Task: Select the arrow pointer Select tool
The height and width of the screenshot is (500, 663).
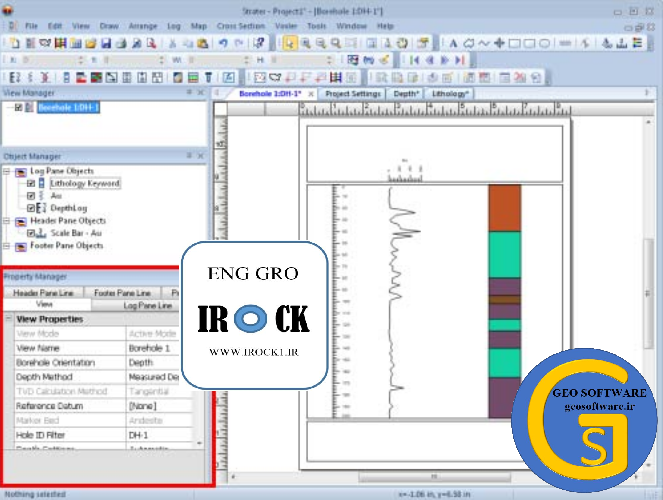Action: 290,43
